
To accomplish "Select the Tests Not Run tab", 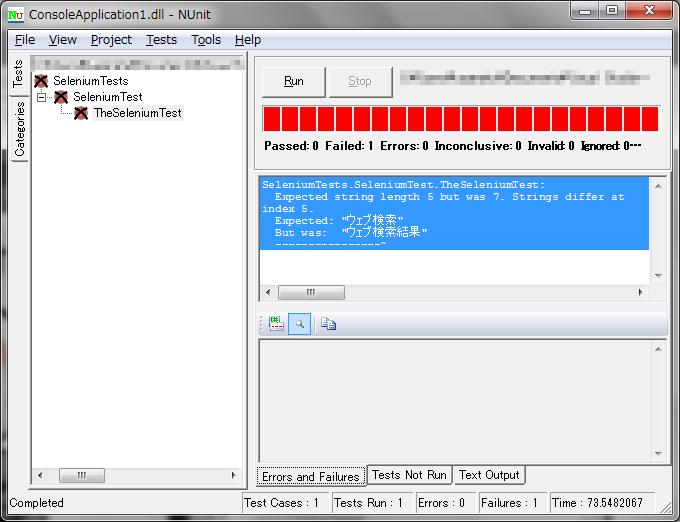I will point(409,475).
